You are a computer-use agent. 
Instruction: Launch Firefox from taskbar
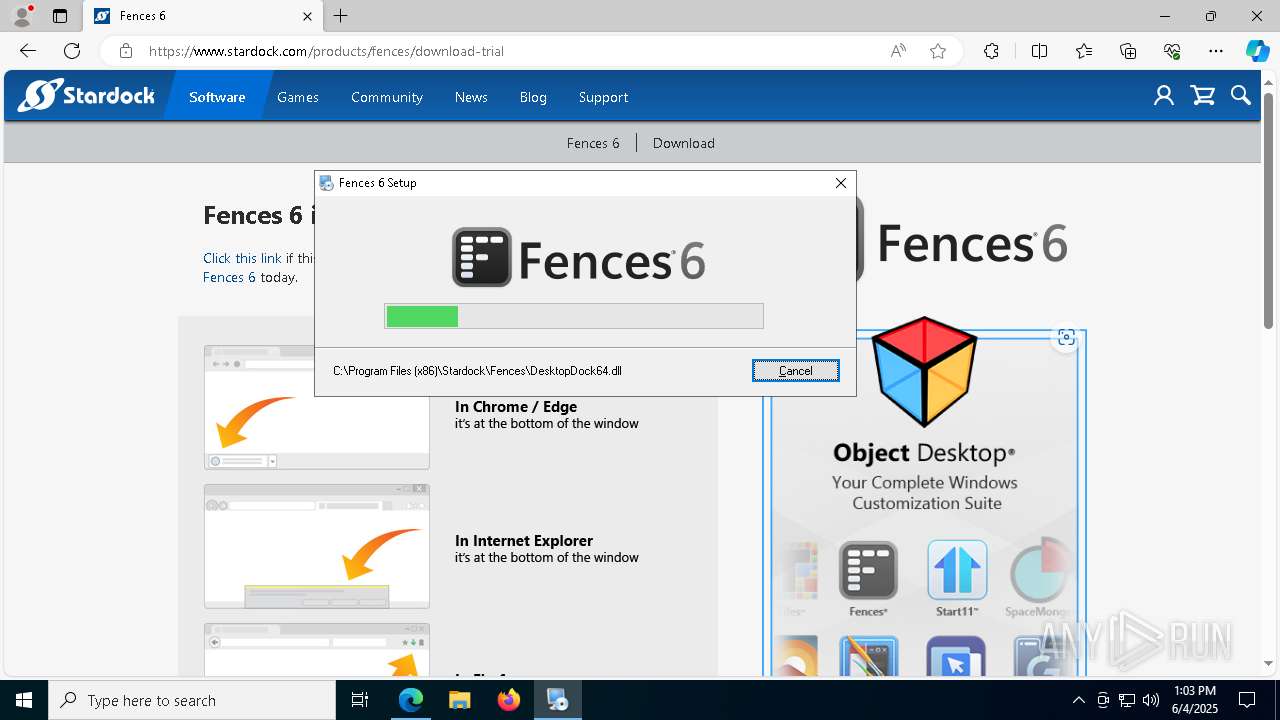(508, 700)
